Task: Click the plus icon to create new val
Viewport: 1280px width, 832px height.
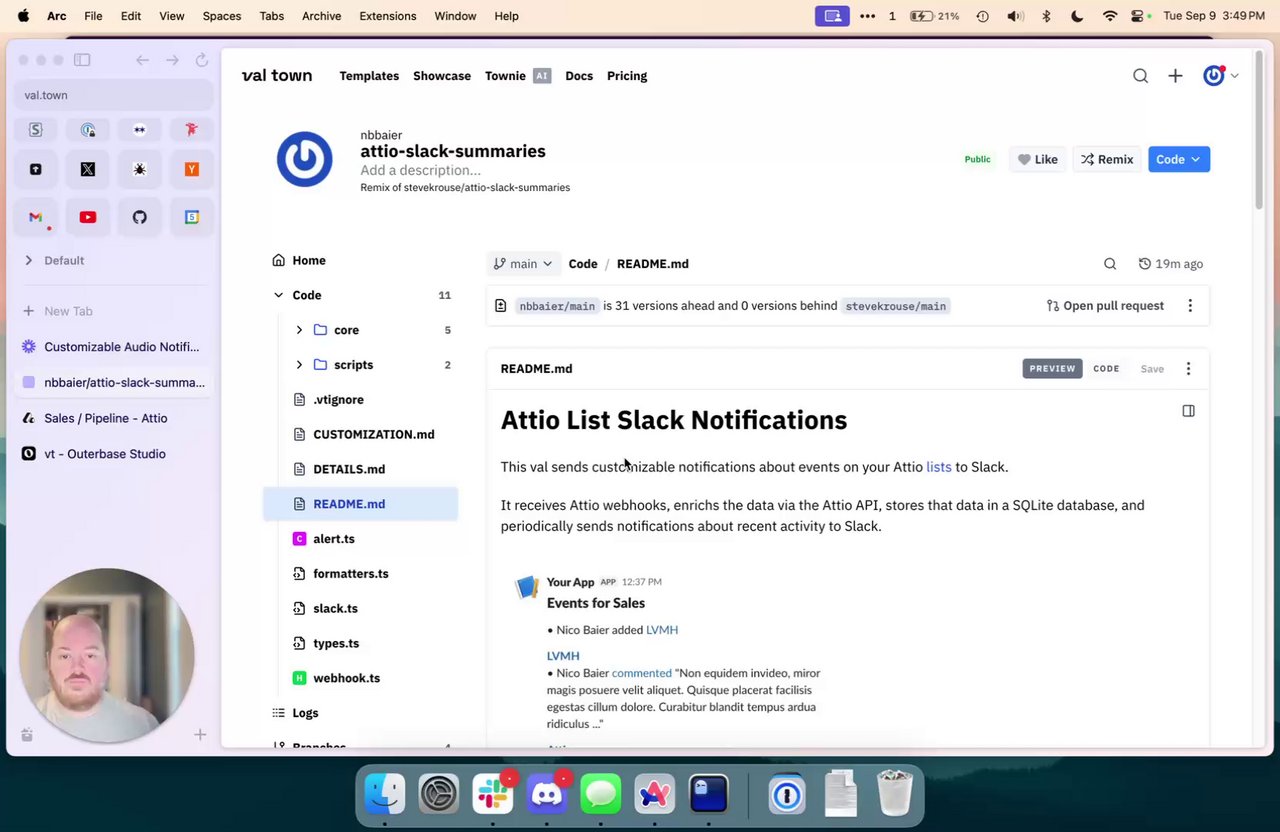Action: pos(1175,76)
